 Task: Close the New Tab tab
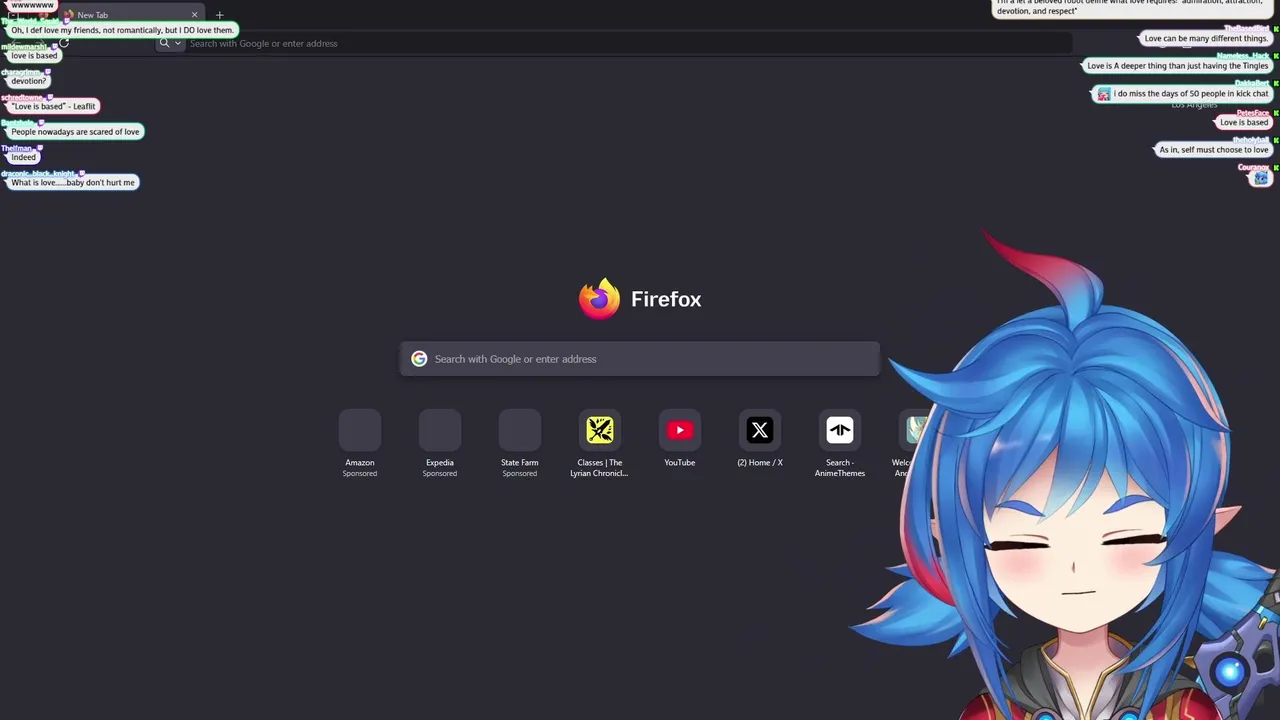[194, 15]
